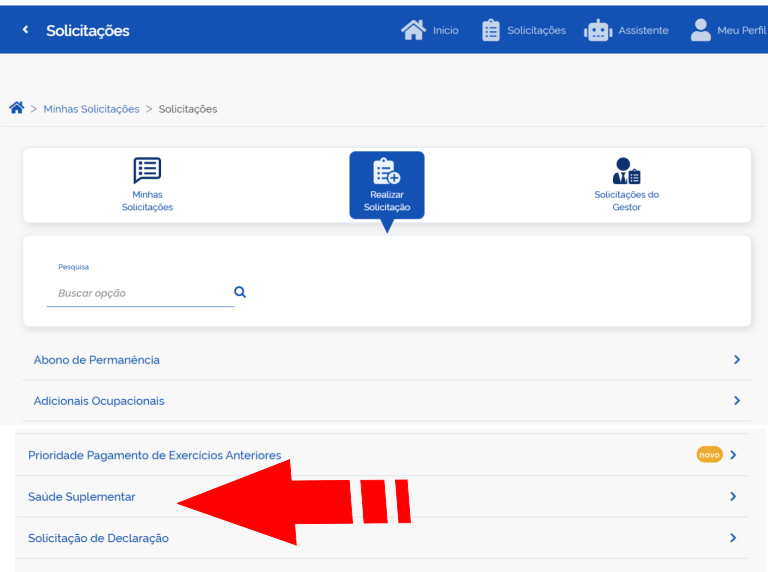Expand Saúde Suplementar chevron
The image size is (768, 572).
[733, 497]
